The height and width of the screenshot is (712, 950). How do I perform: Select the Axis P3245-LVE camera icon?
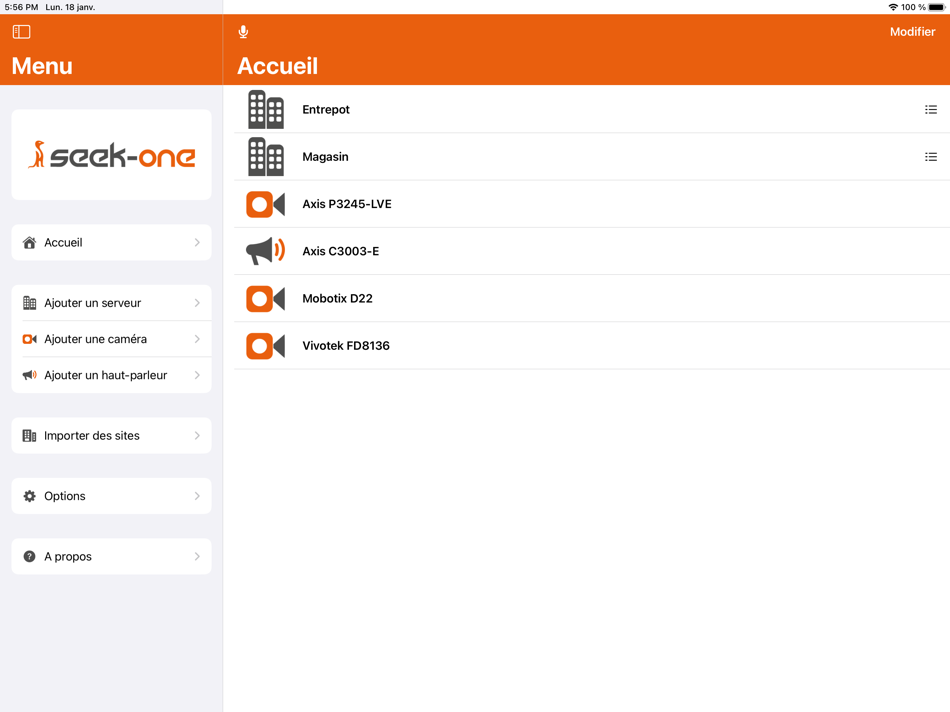tap(265, 204)
